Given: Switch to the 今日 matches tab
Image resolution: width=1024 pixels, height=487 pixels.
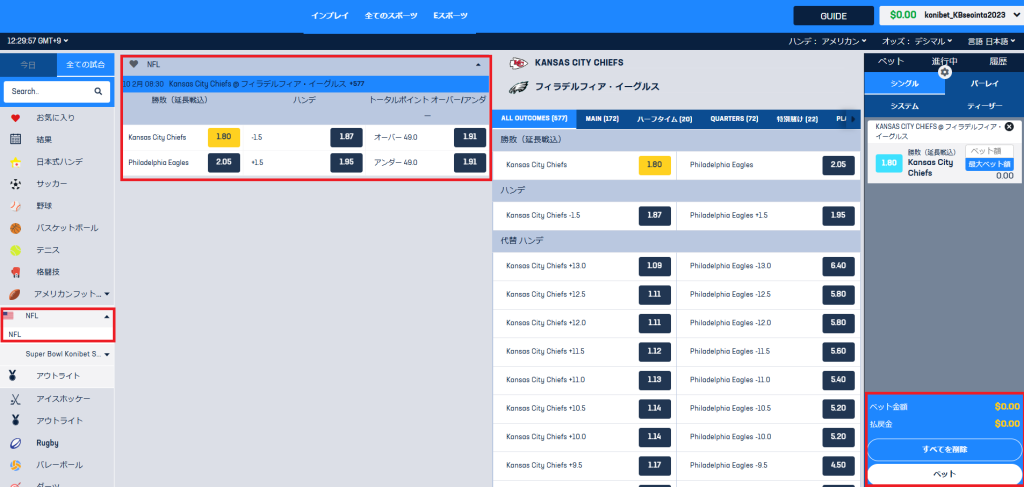Looking at the screenshot, I should [28, 65].
